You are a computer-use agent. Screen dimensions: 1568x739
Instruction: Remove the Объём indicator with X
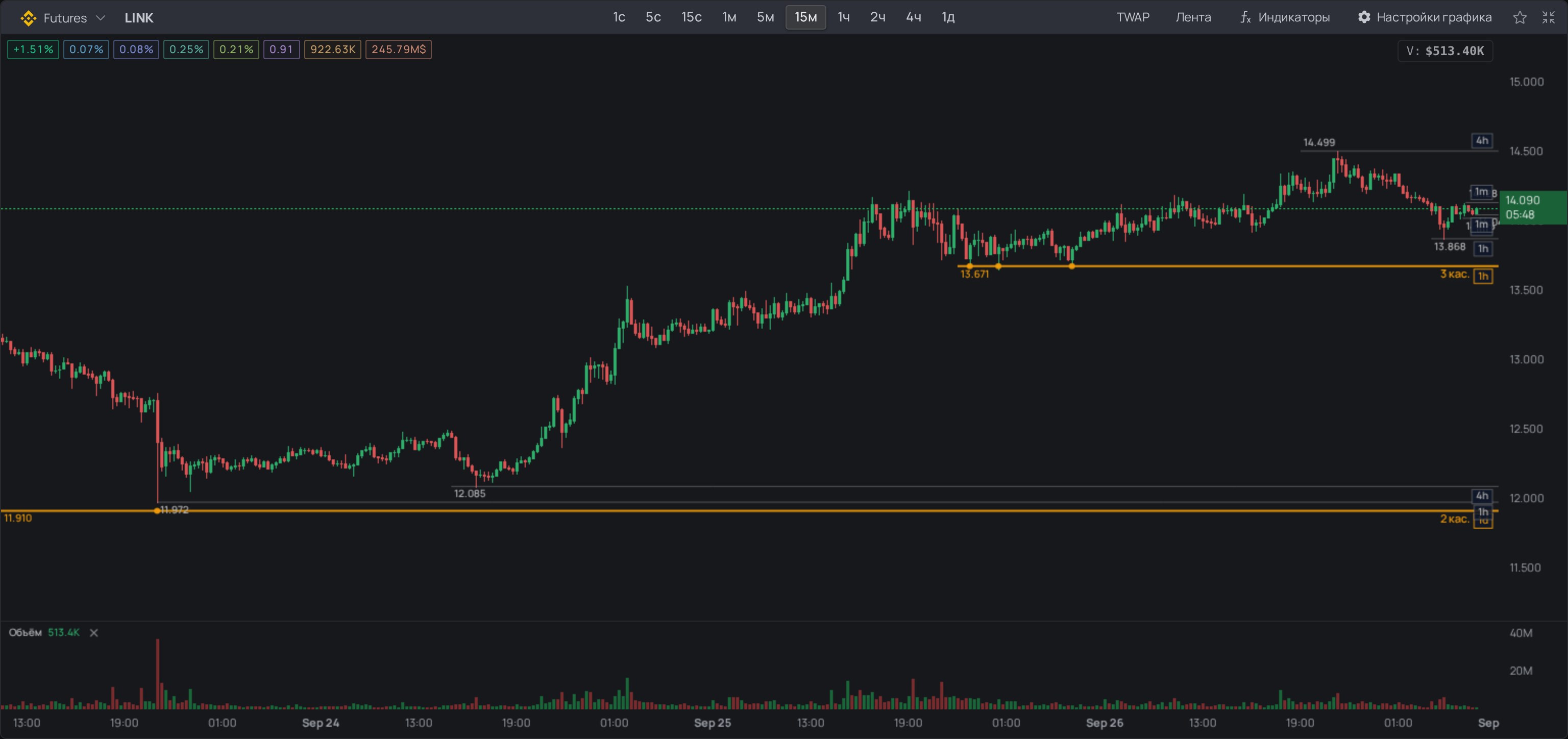94,633
